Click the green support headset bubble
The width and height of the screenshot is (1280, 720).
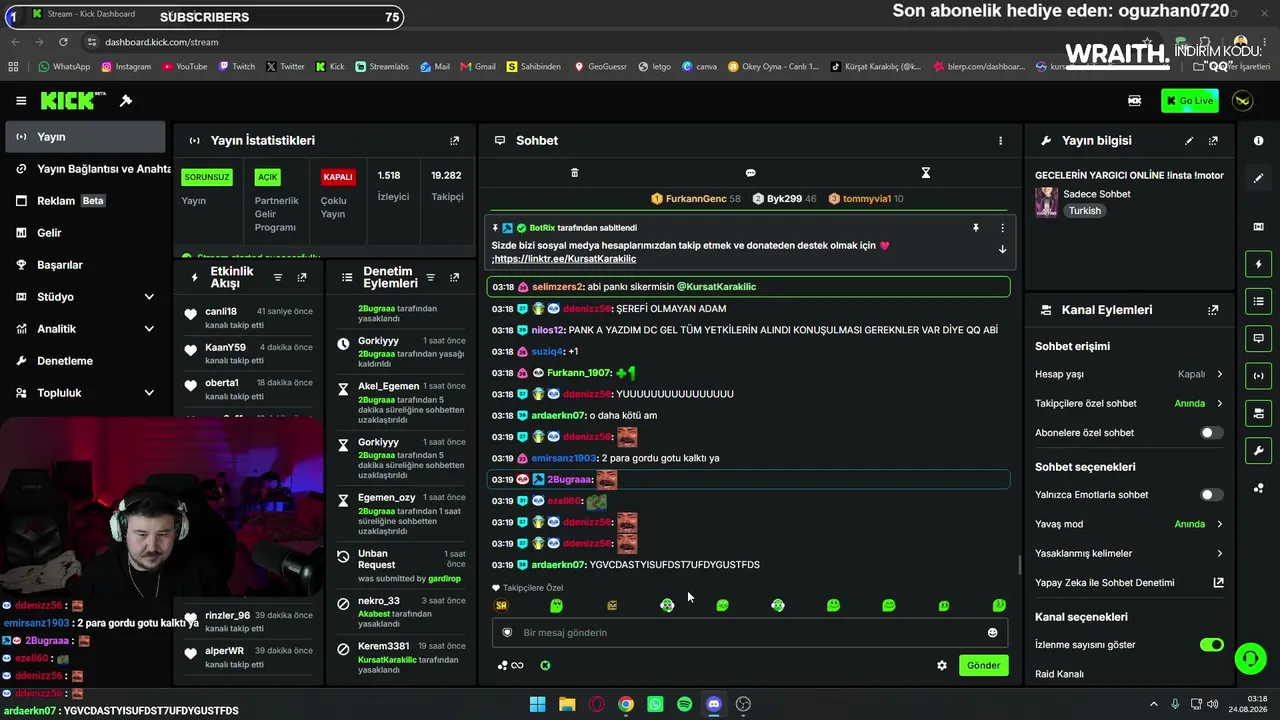pyautogui.click(x=1250, y=658)
